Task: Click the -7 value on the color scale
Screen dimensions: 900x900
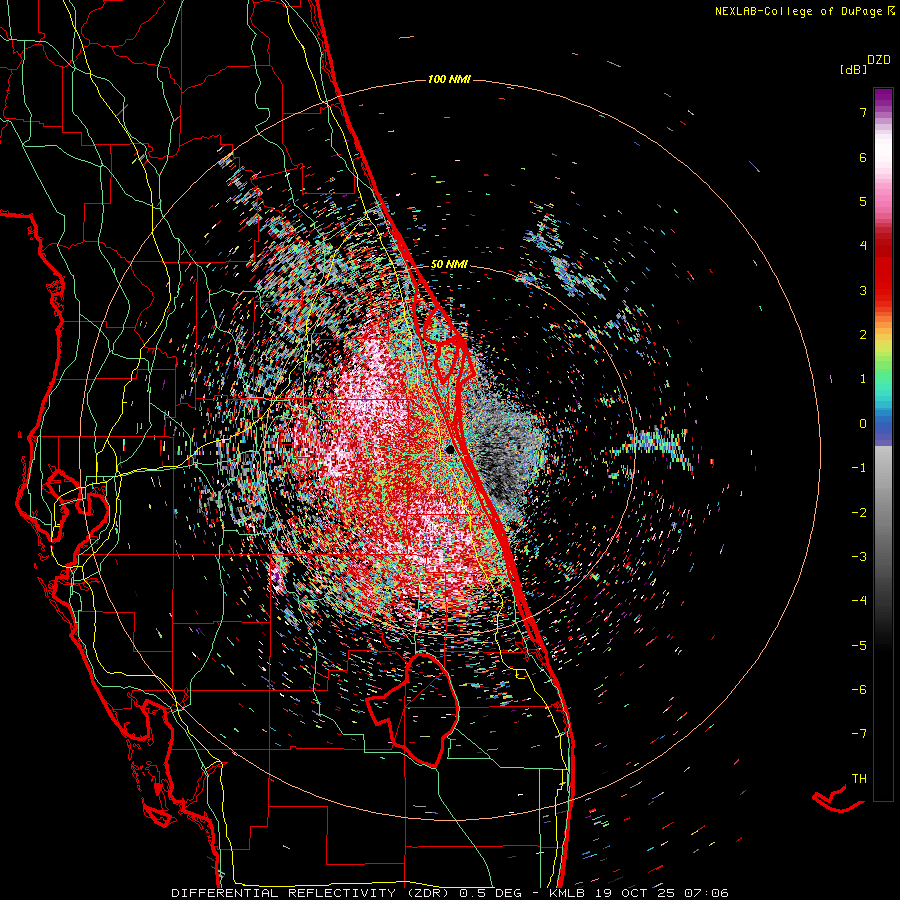Action: click(859, 734)
